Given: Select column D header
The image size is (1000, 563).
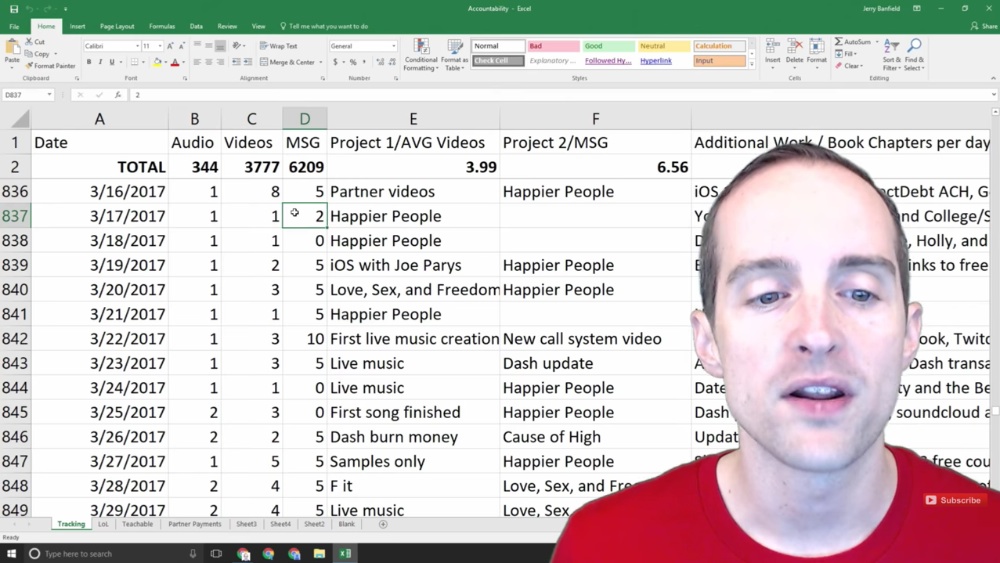Looking at the screenshot, I should pos(305,119).
